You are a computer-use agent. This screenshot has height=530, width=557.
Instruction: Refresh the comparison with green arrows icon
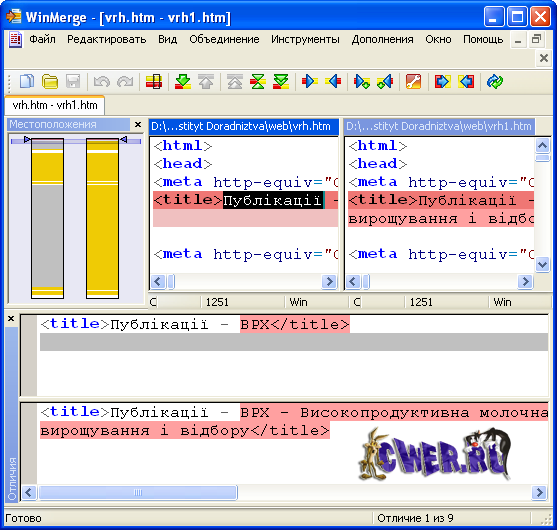pyautogui.click(x=495, y=81)
